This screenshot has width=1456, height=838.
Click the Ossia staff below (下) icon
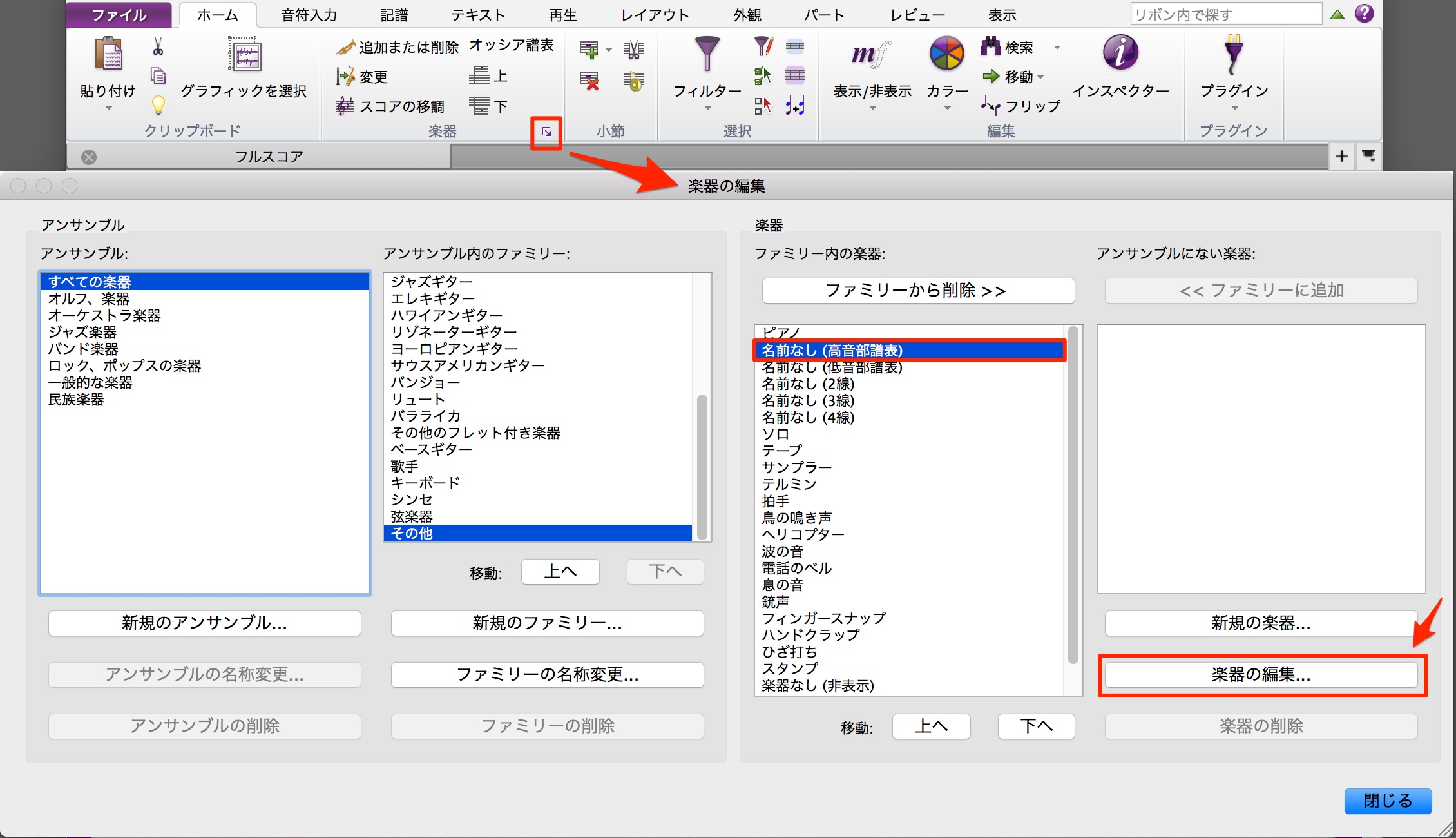[x=479, y=105]
